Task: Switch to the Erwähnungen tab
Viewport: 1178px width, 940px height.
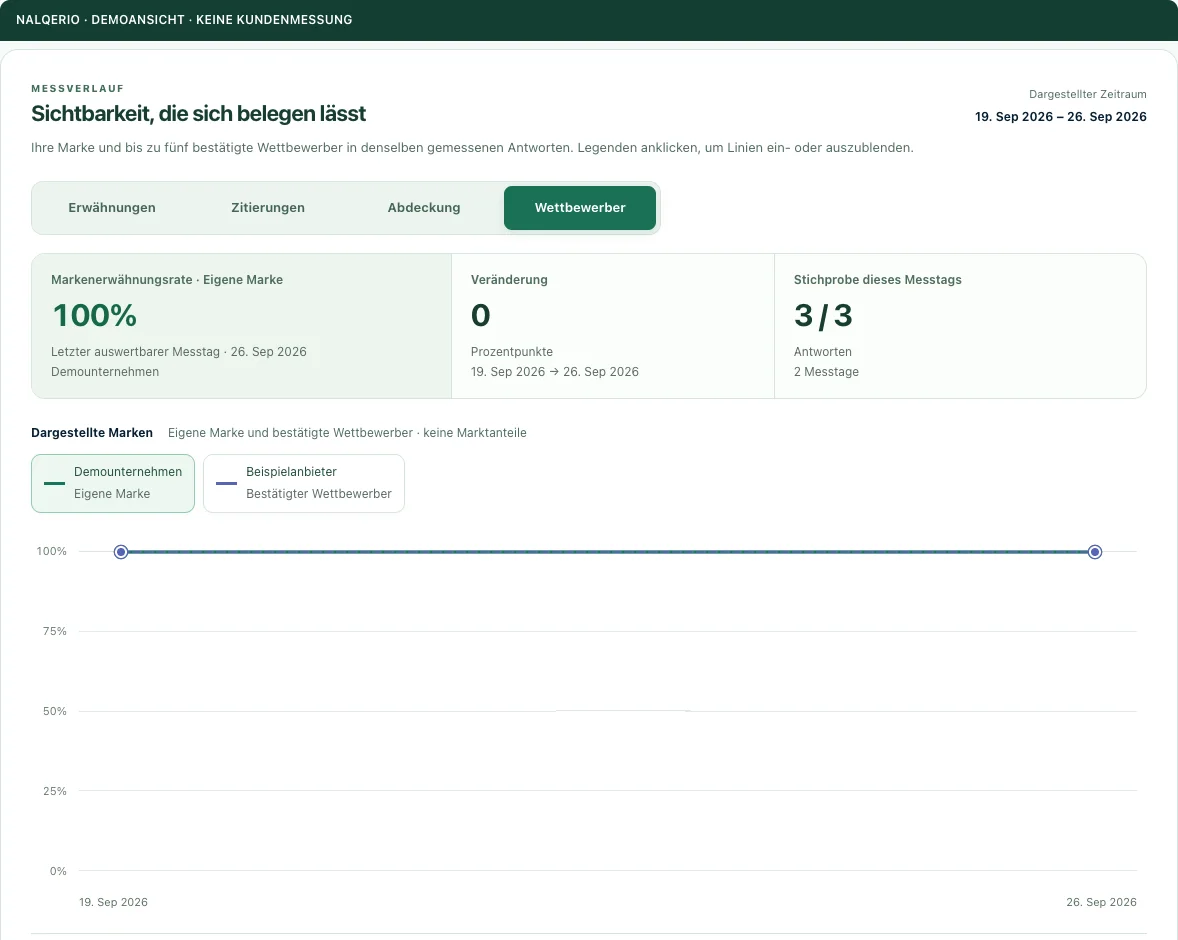Action: coord(112,207)
